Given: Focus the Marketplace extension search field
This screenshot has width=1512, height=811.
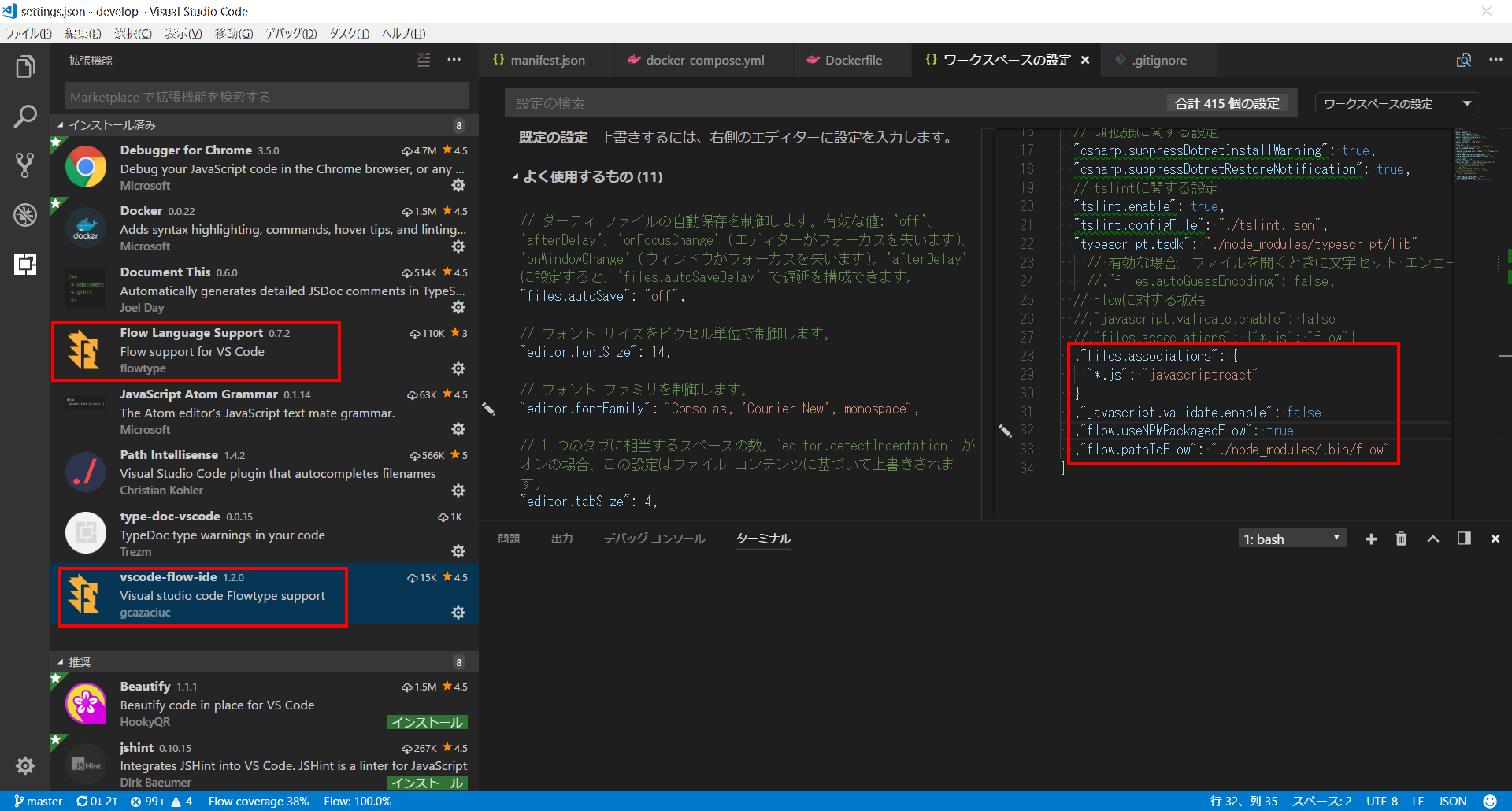Looking at the screenshot, I should click(267, 97).
